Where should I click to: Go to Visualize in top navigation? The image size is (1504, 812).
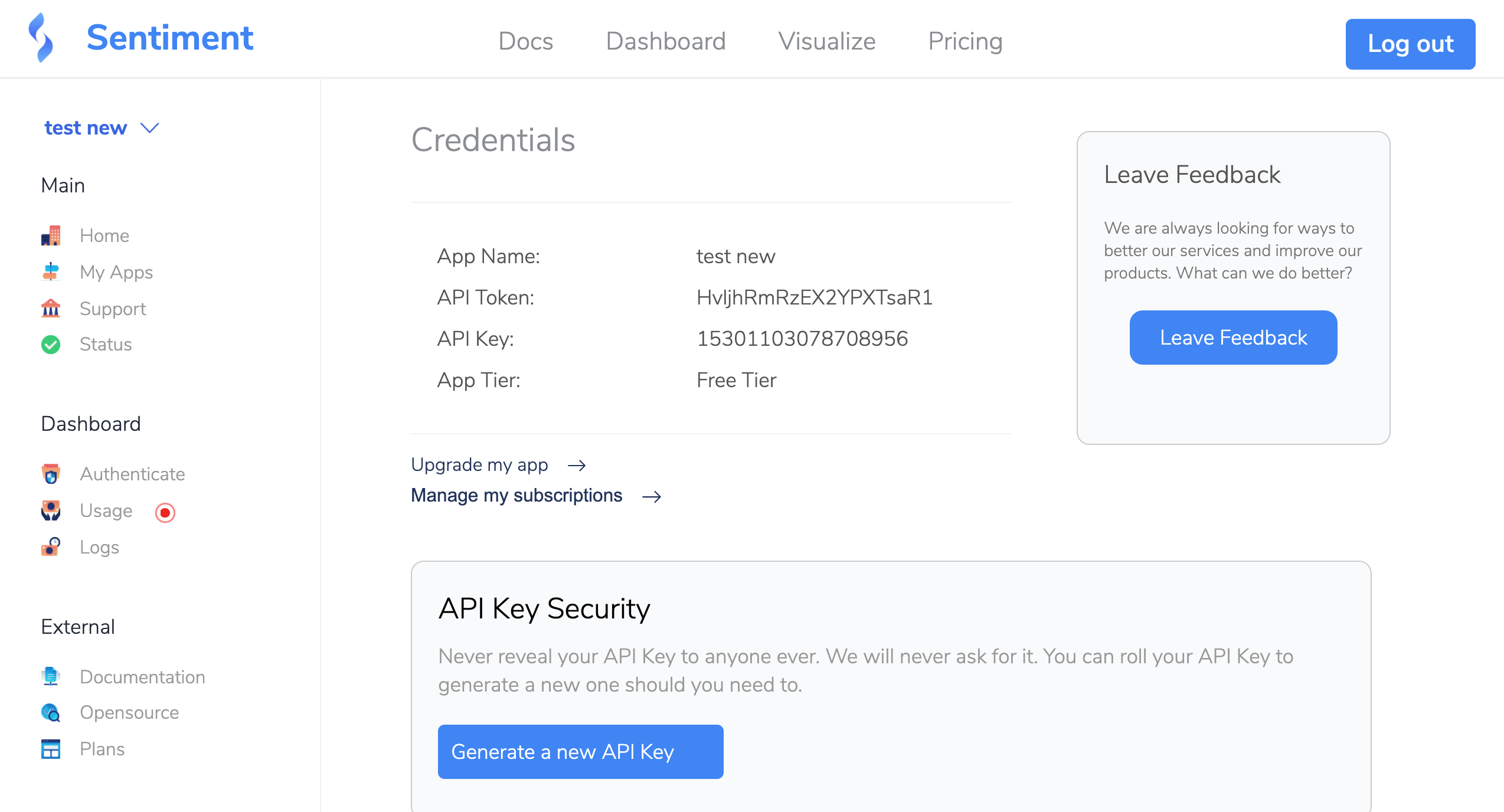pyautogui.click(x=826, y=41)
